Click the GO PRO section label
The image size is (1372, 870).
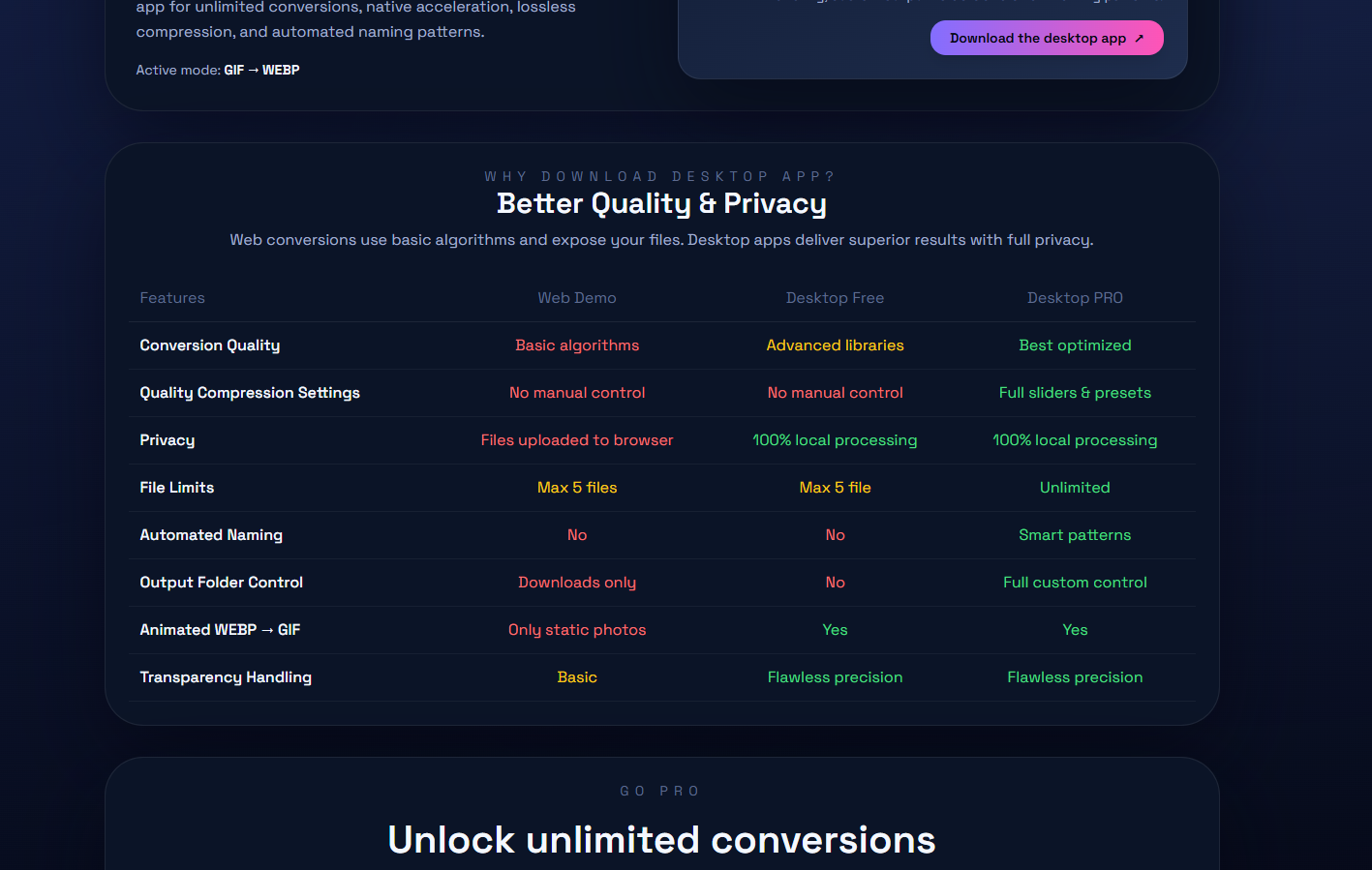tap(661, 791)
